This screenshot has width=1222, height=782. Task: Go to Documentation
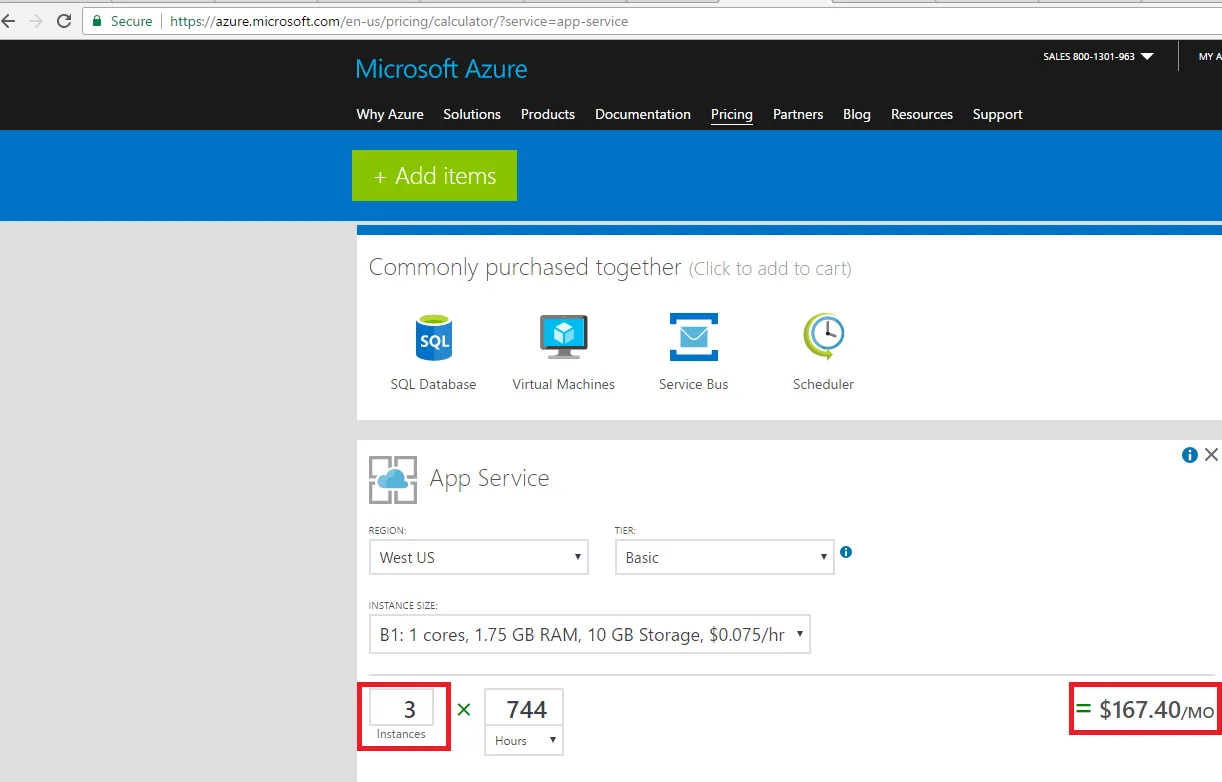pyautogui.click(x=643, y=114)
